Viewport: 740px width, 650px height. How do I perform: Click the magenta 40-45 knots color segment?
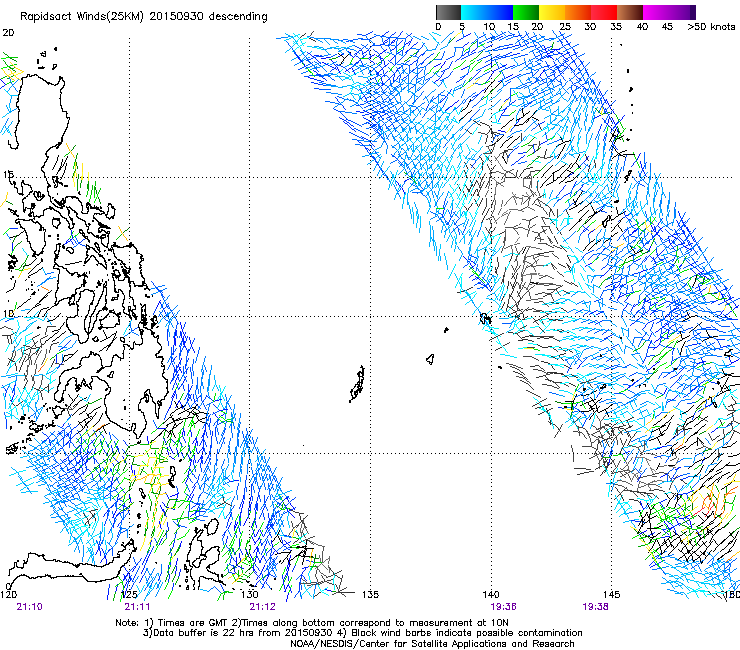pyautogui.click(x=656, y=12)
